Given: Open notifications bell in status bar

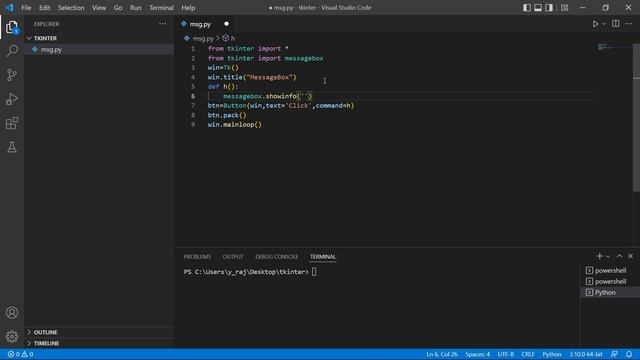Looking at the screenshot, I should click(x=629, y=354).
